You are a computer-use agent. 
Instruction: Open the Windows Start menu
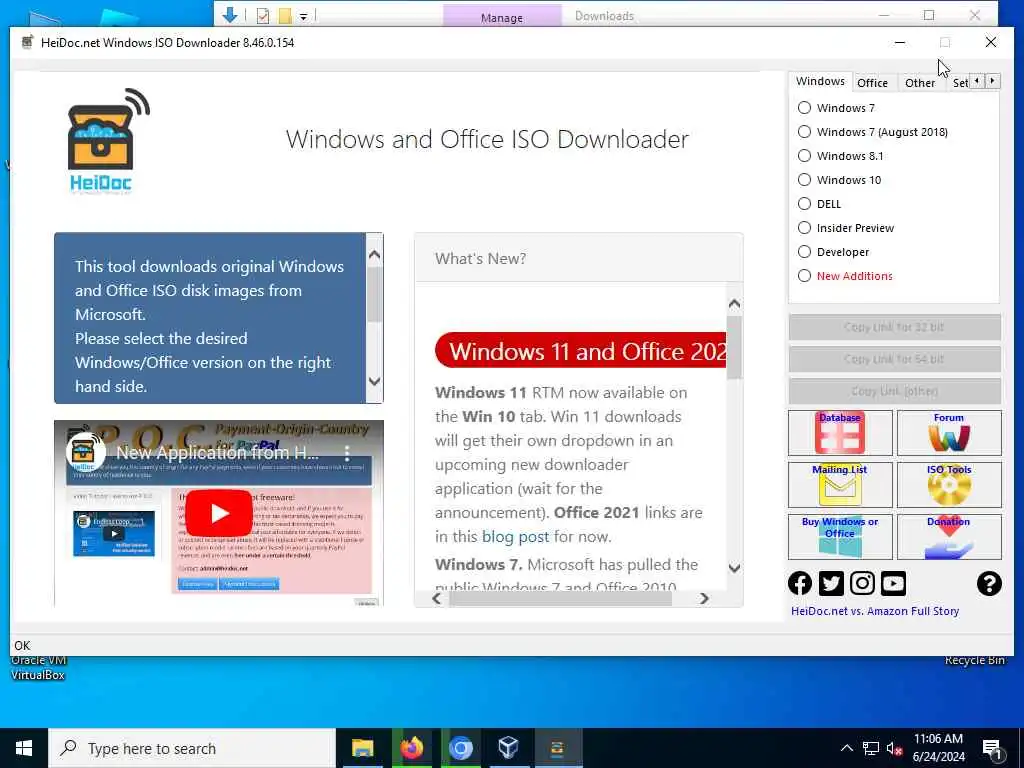(x=24, y=748)
